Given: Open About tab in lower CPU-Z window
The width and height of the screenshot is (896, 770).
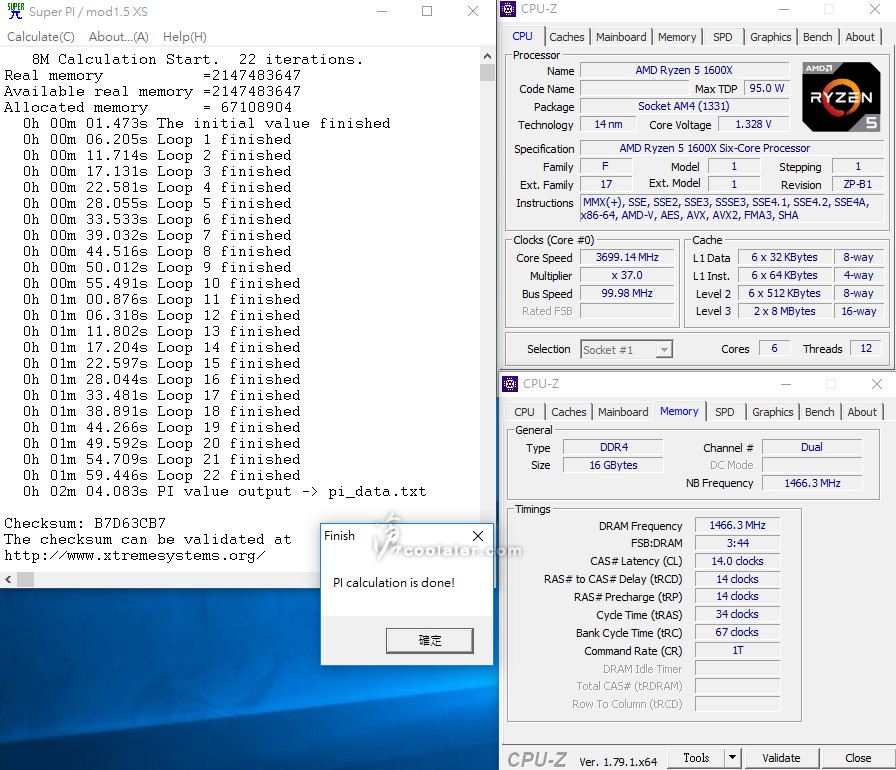Looking at the screenshot, I should coord(862,412).
